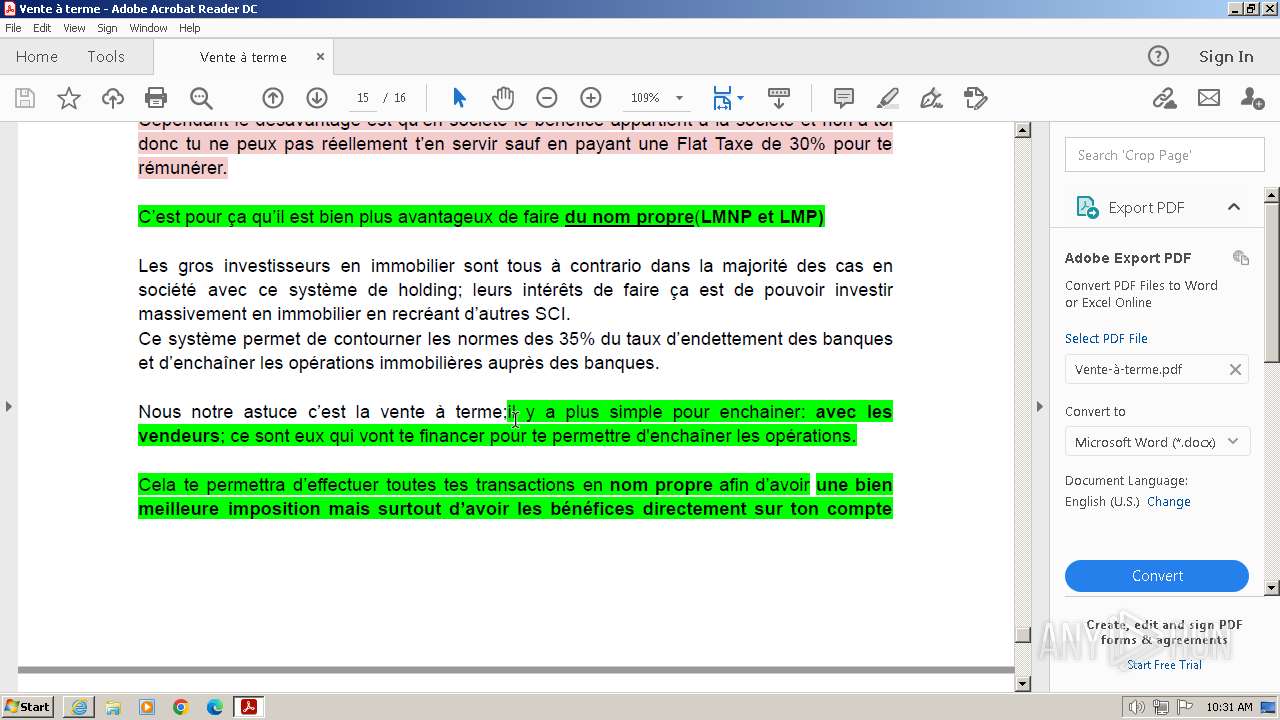Click the read mode keyboard icon
1280x720 pixels.
point(779,98)
